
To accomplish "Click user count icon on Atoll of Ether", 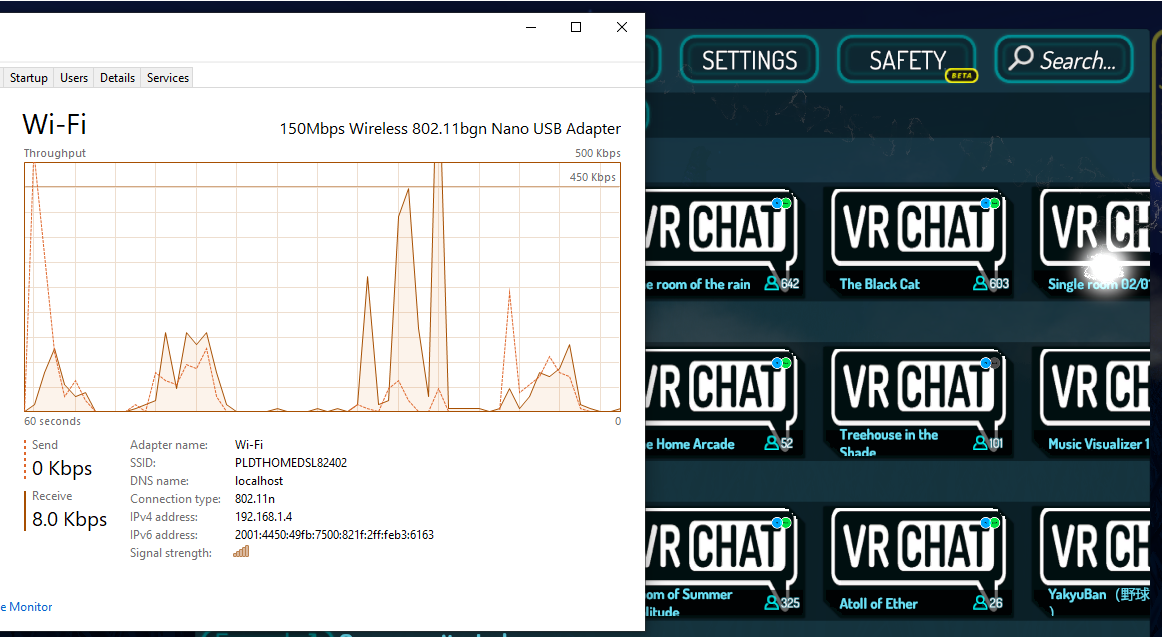I will tap(980, 603).
